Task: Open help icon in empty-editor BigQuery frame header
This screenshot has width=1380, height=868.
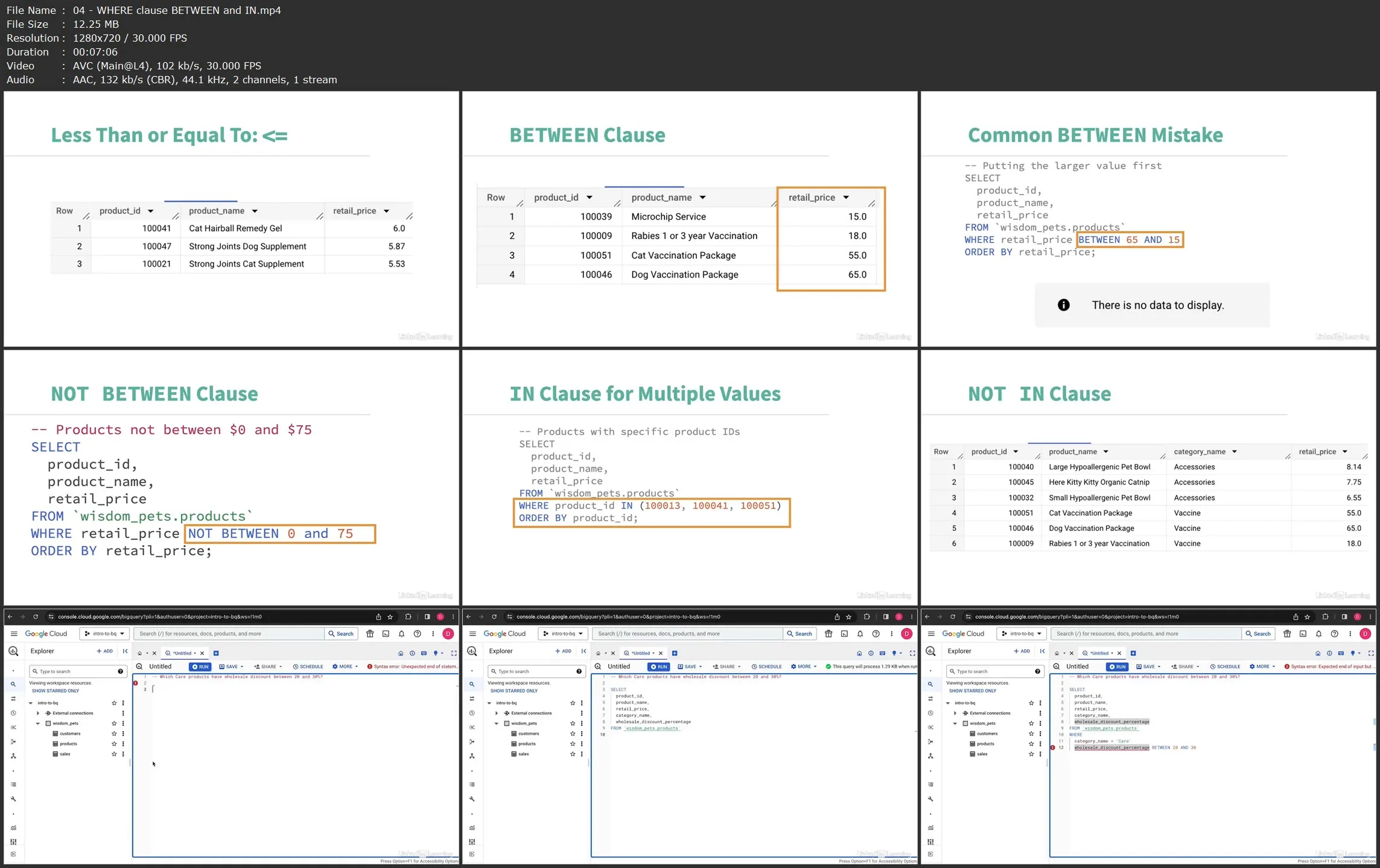Action: click(417, 633)
